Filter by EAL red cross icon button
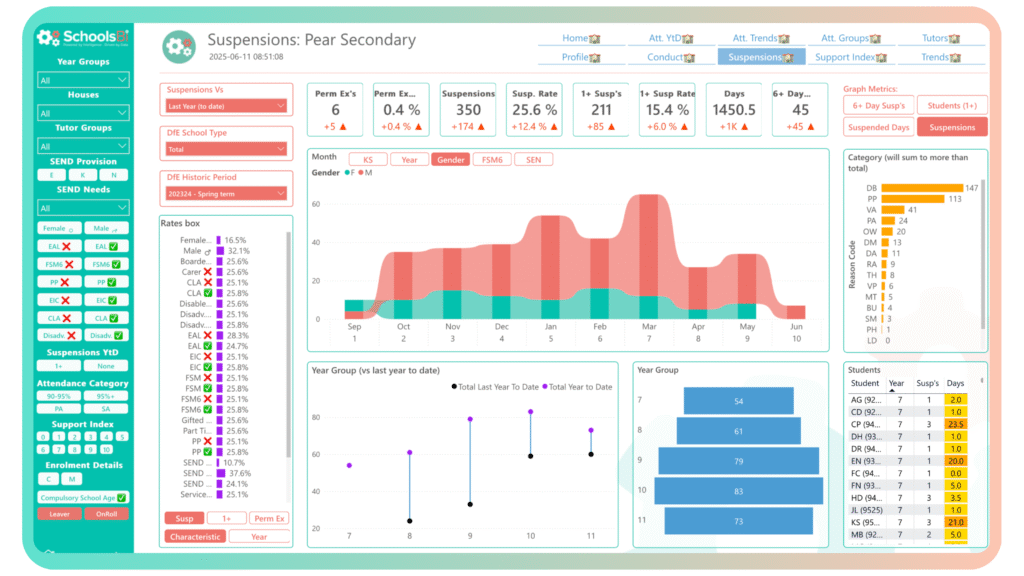The image size is (1024, 576). [59, 246]
